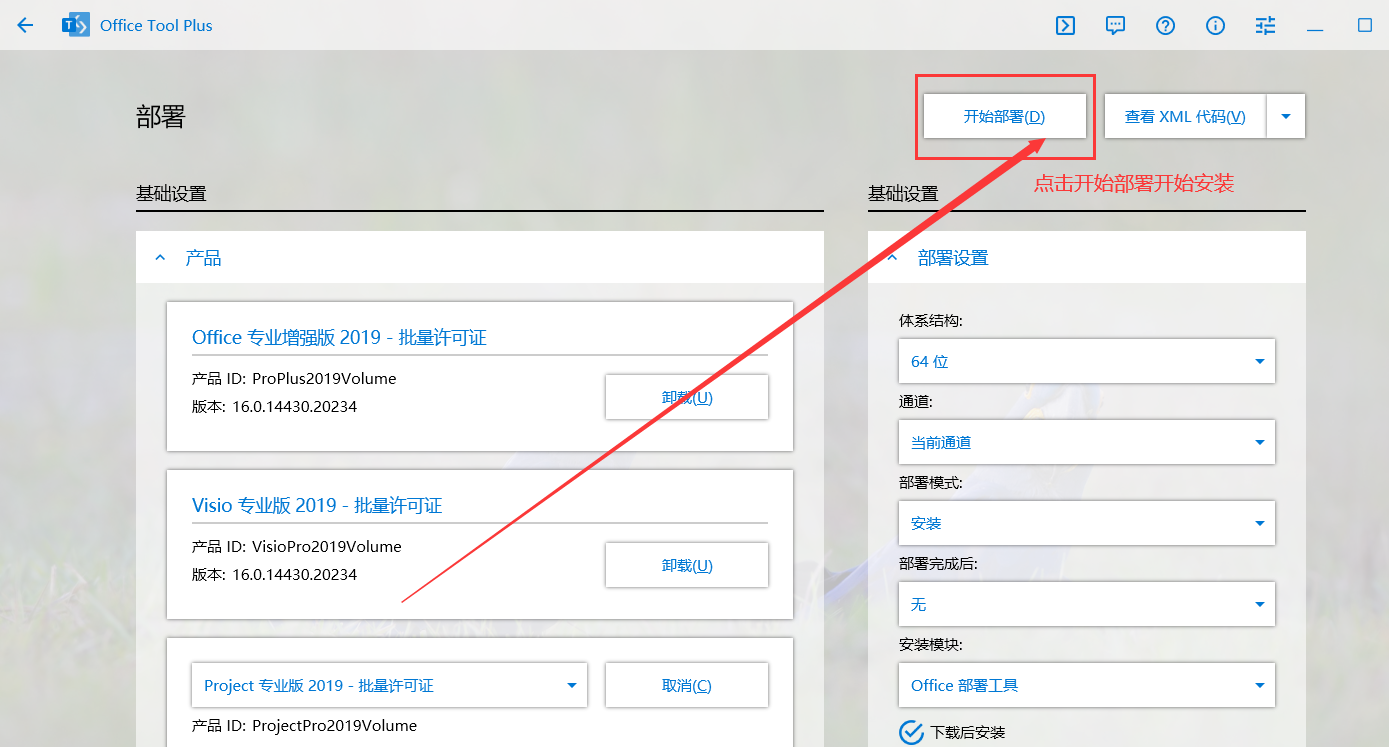The image size is (1389, 747).
Task: Click the Office version text 版本: 16.0.14430.20234
Action: [x=275, y=407]
